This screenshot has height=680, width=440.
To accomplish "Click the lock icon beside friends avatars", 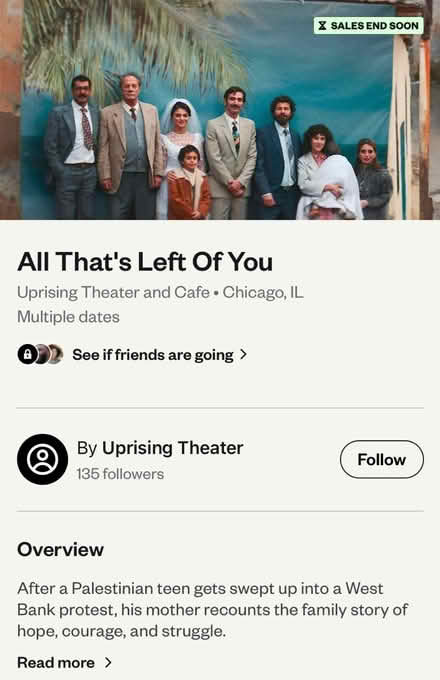I will coord(27,354).
